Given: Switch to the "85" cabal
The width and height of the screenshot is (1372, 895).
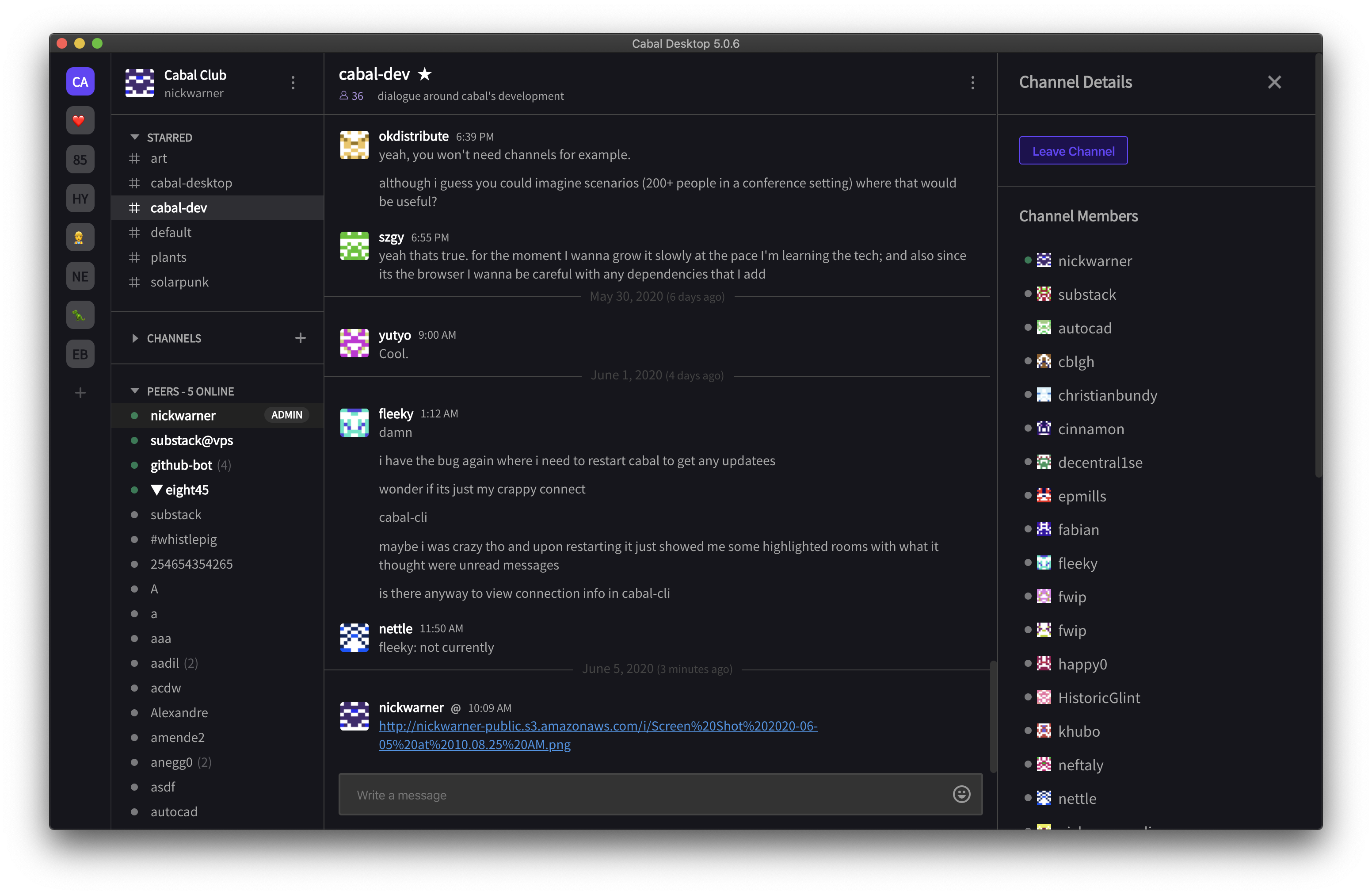Looking at the screenshot, I should [80, 159].
